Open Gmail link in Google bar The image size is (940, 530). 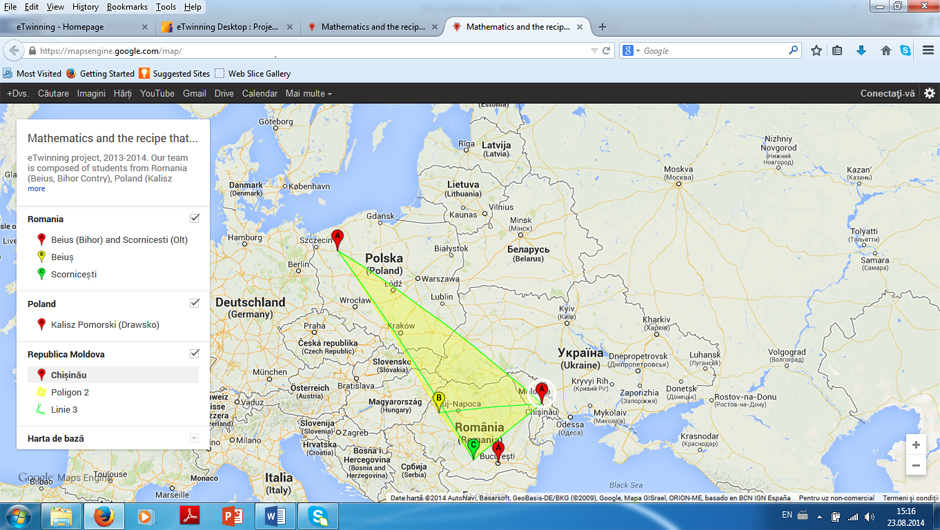194,94
